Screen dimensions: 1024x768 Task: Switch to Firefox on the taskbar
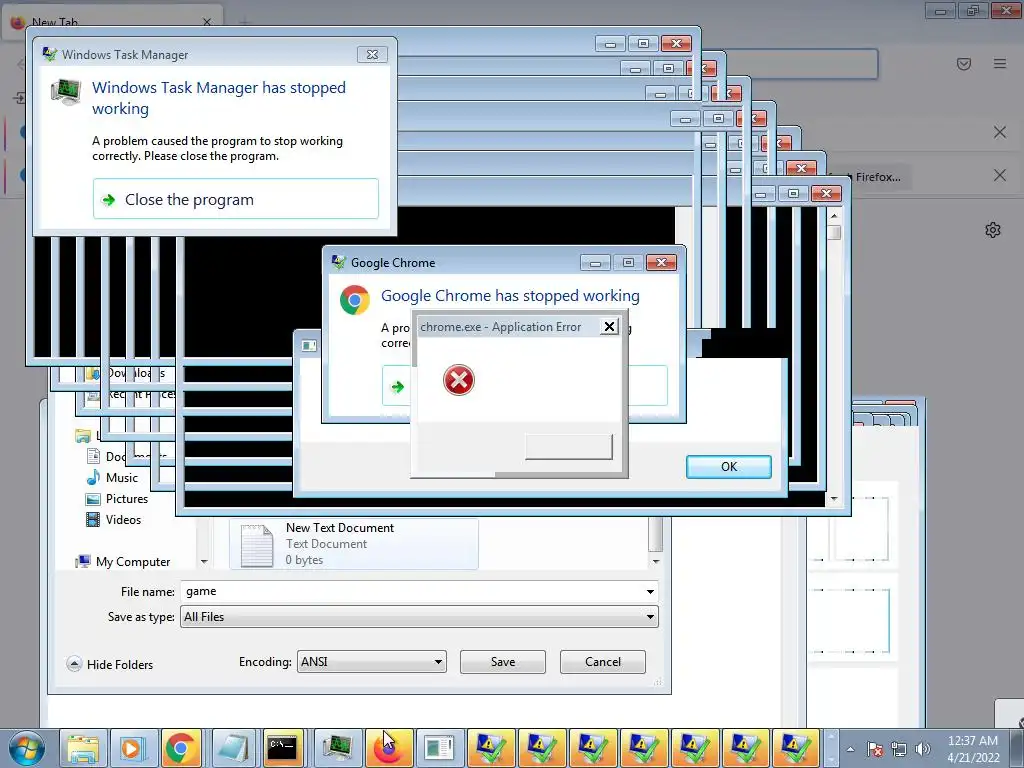tap(388, 748)
